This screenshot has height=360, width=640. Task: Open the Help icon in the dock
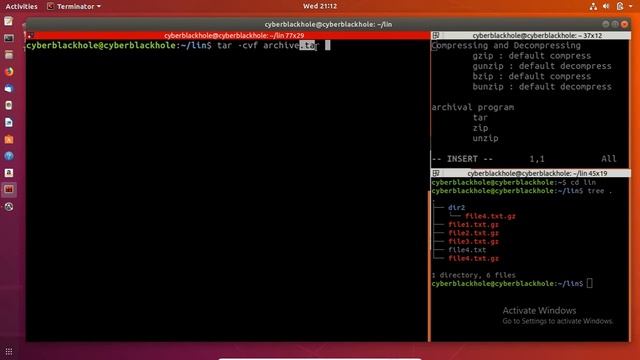tap(9, 156)
